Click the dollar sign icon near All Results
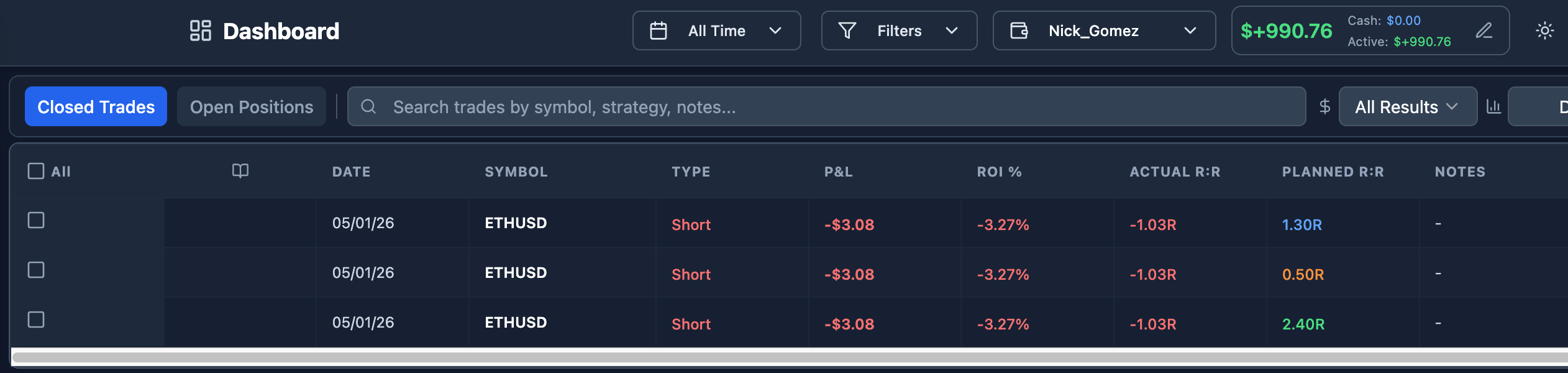Viewport: 1568px width, 373px height. pos(1324,106)
